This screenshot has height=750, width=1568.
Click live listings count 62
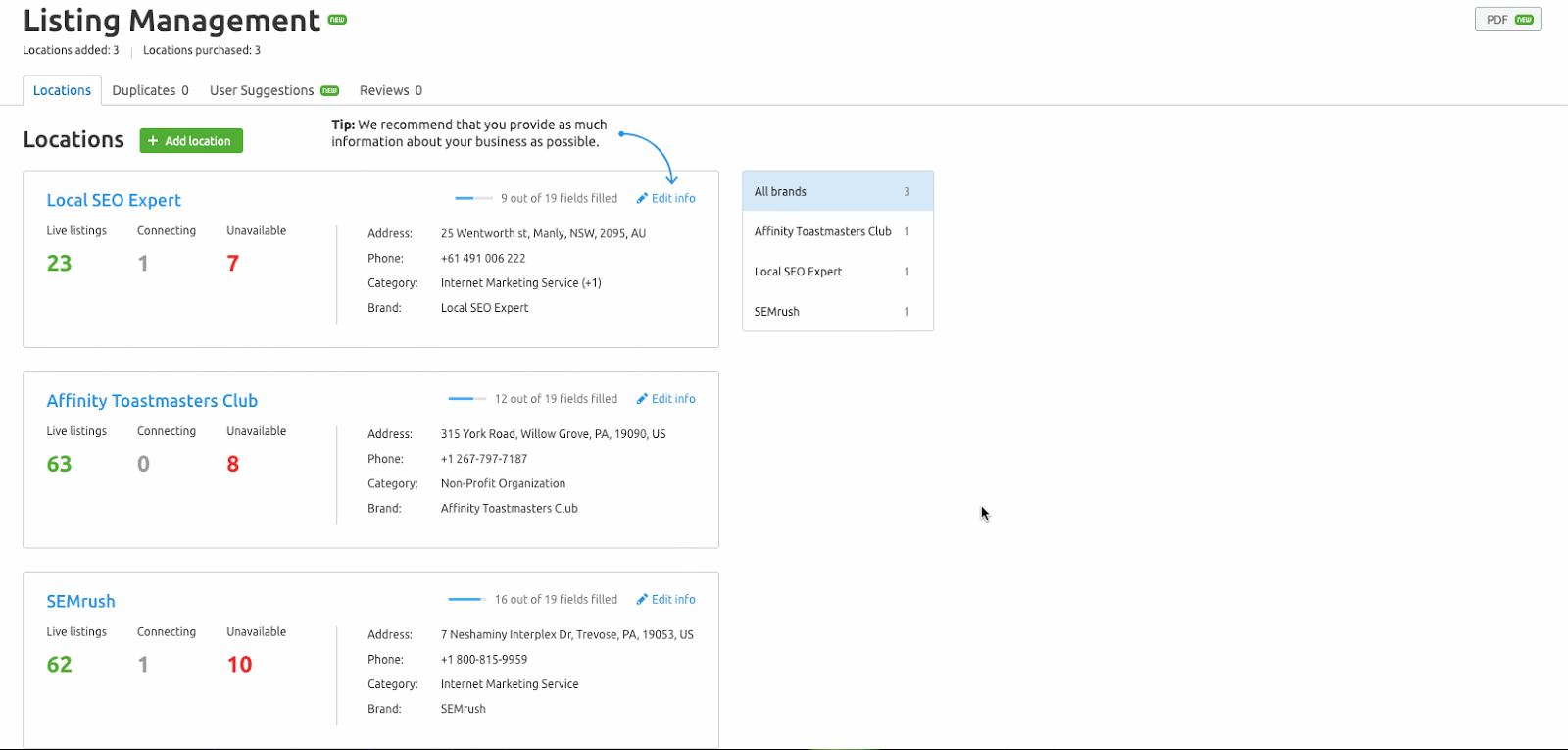(x=59, y=664)
